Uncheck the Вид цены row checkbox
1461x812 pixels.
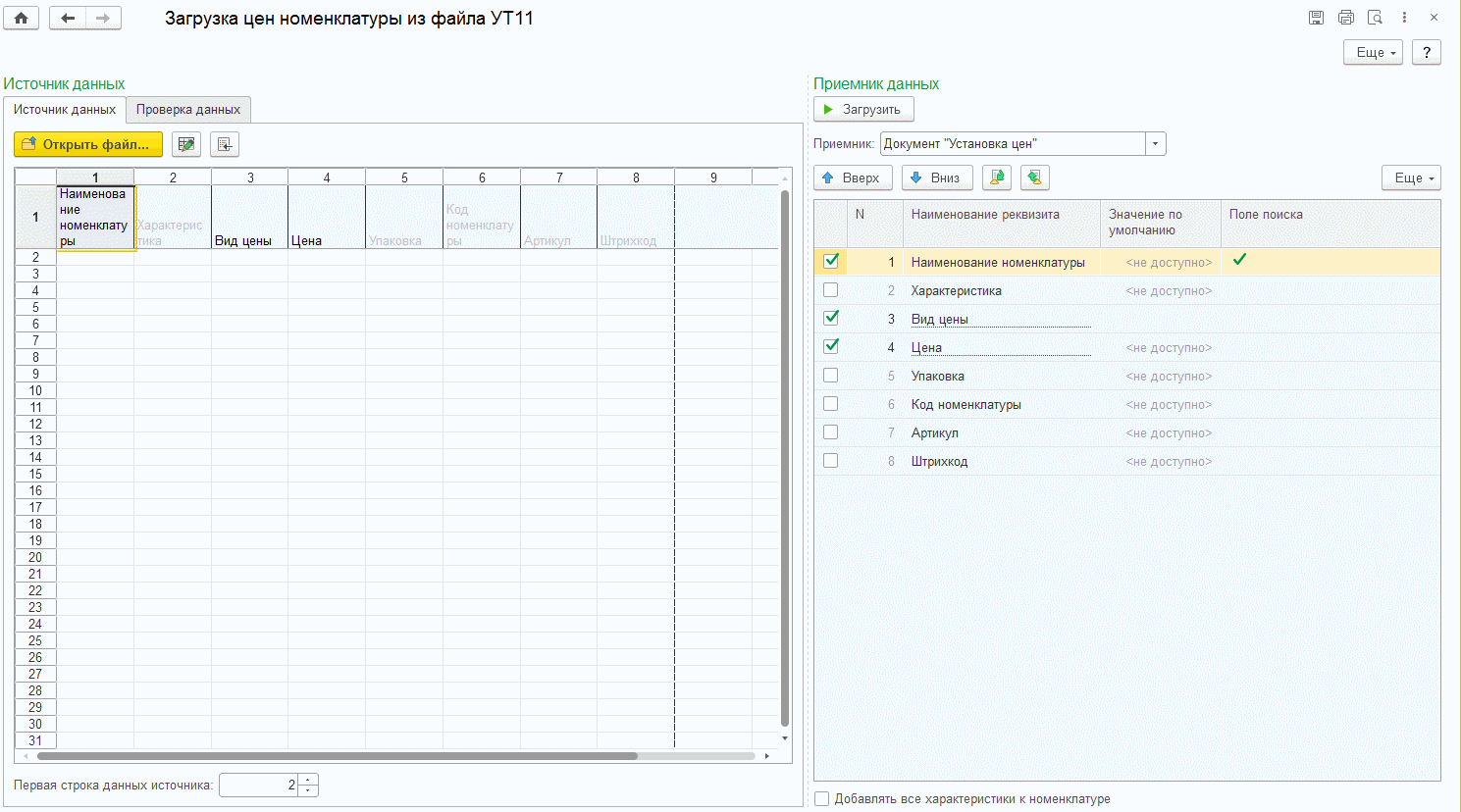(x=831, y=318)
